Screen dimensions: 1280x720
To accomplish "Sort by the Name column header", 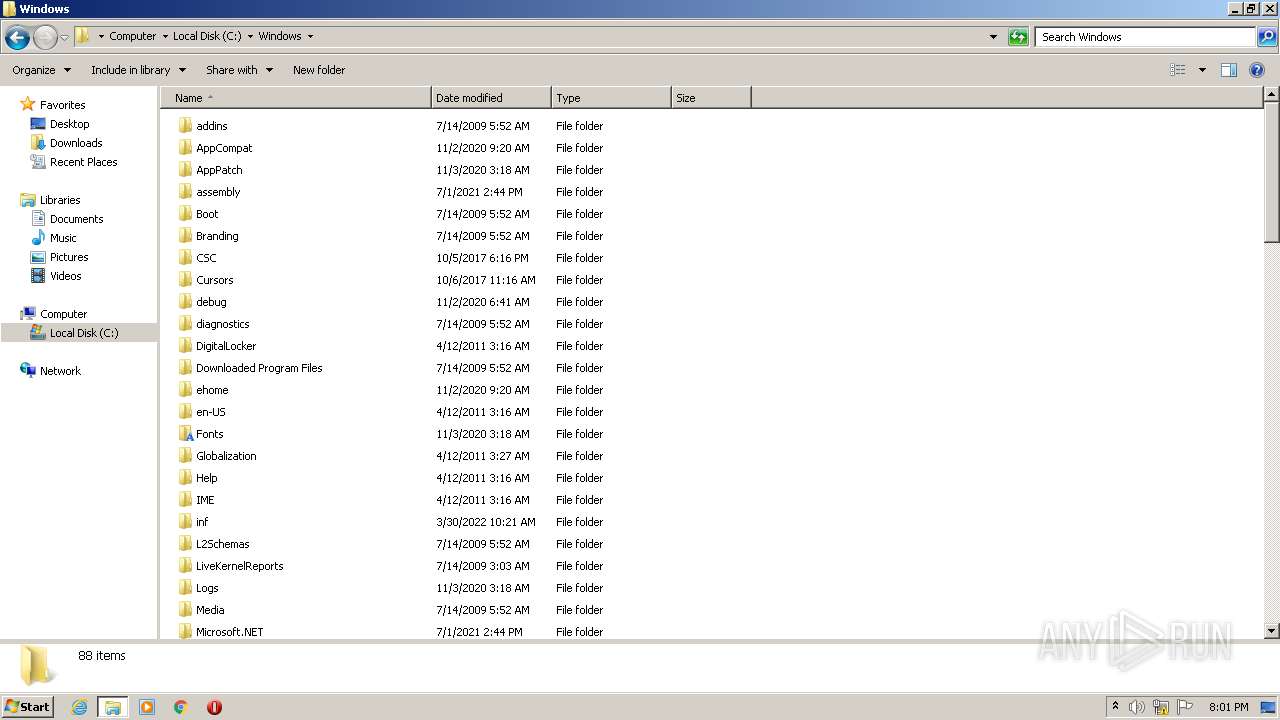I will point(297,98).
